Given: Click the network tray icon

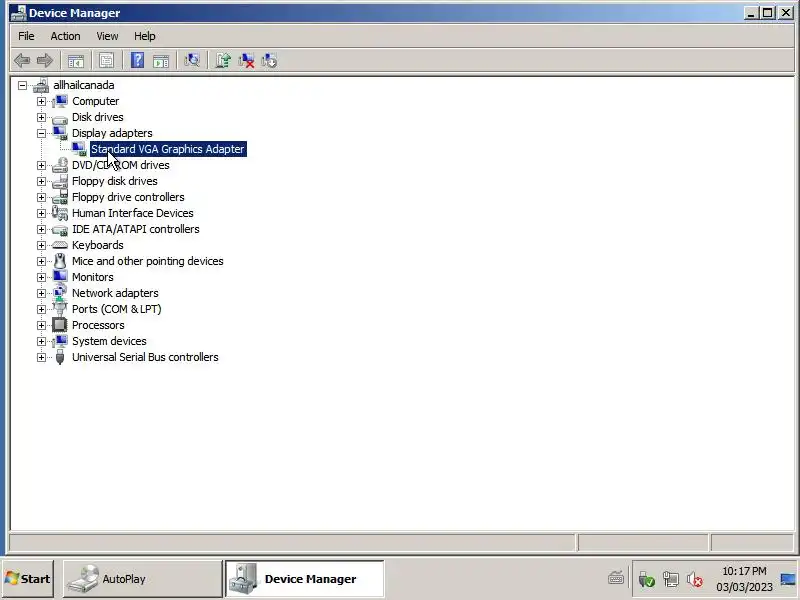Looking at the screenshot, I should [670, 579].
